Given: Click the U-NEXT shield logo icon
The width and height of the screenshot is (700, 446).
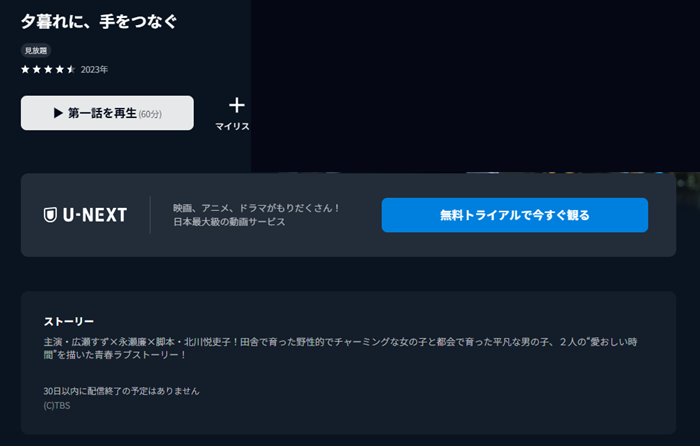Looking at the screenshot, I should [x=50, y=215].
